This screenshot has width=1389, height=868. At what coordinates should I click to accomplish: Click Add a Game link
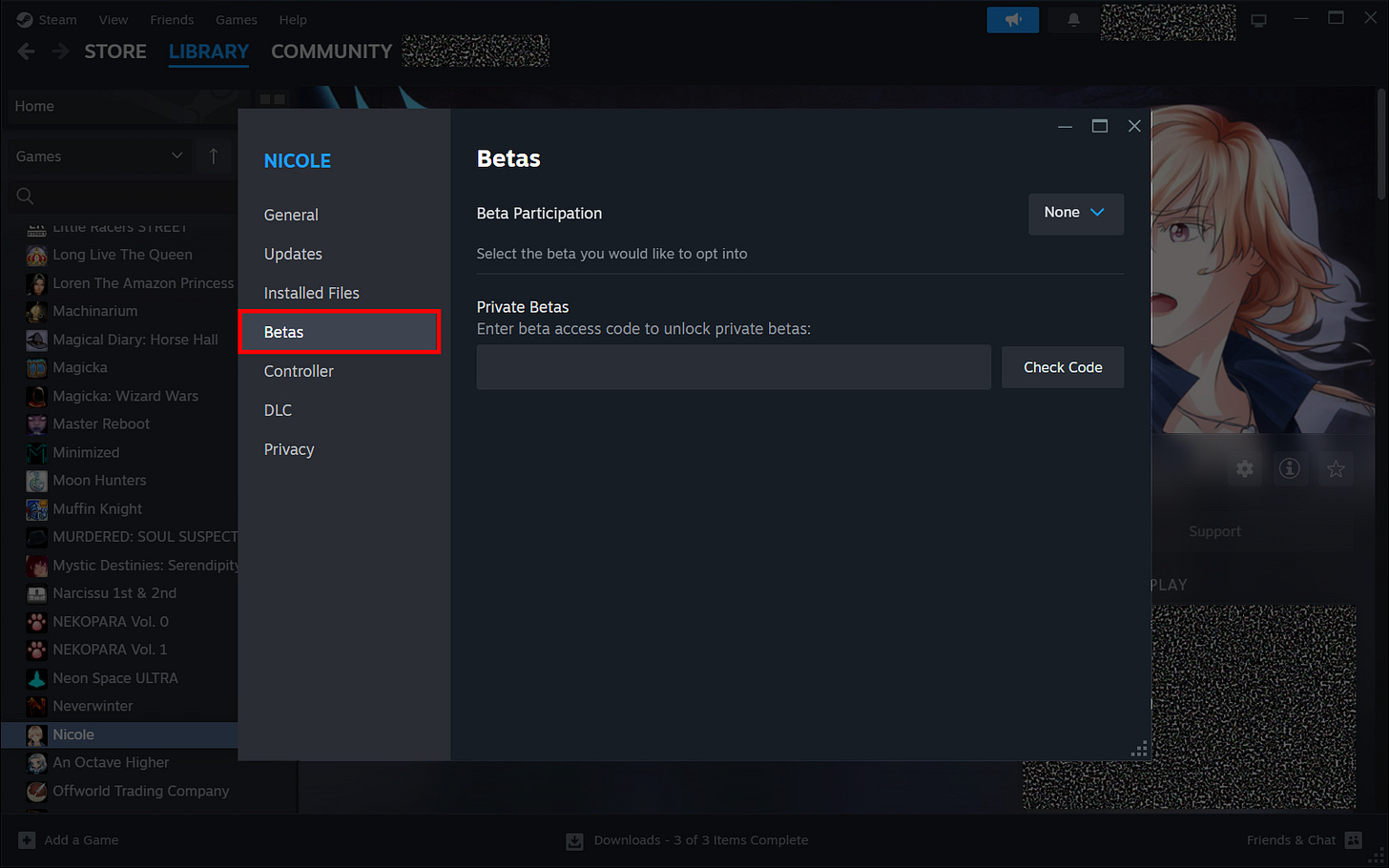click(x=81, y=840)
